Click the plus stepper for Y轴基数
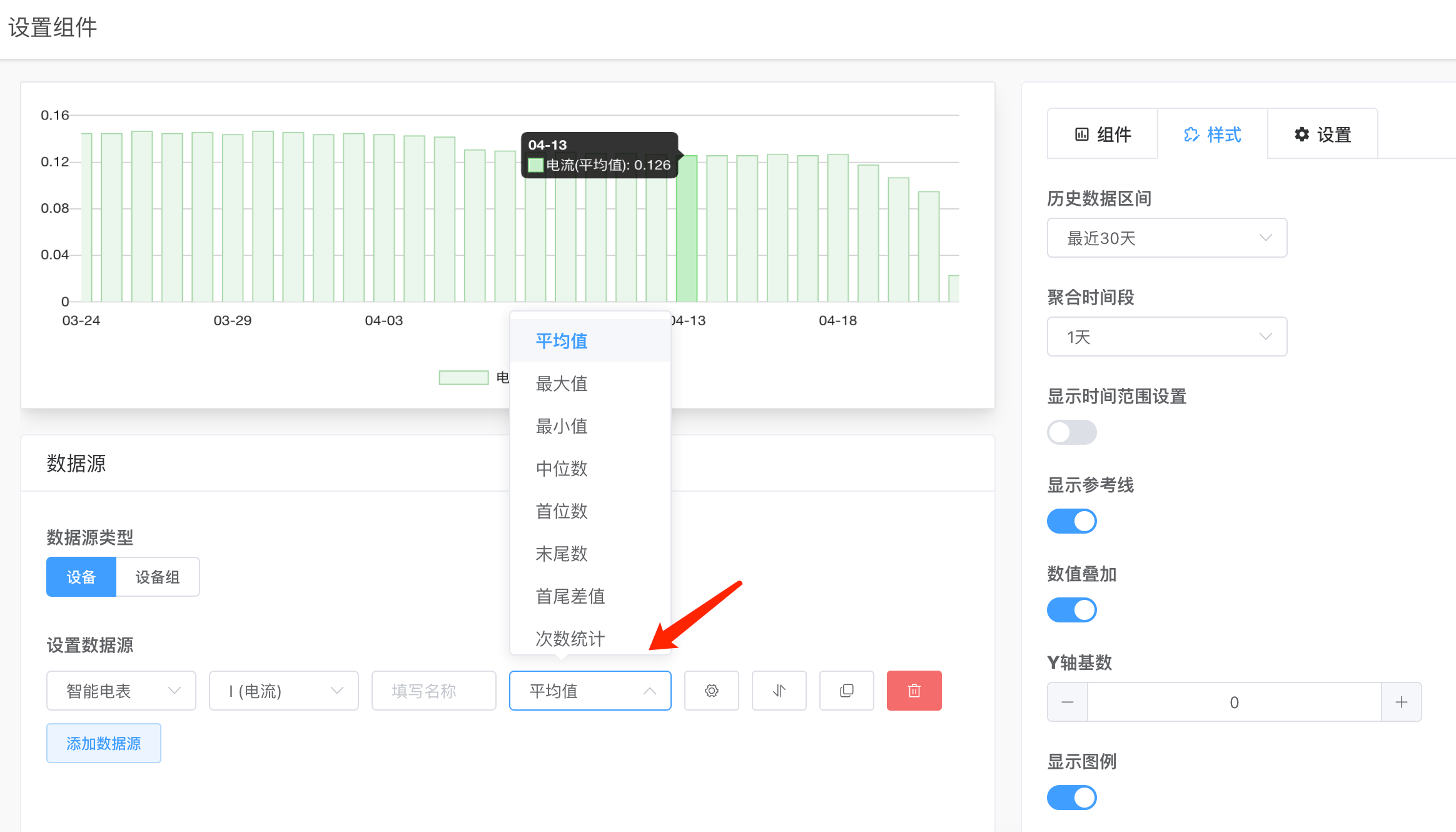1456x832 pixels. pyautogui.click(x=1401, y=702)
